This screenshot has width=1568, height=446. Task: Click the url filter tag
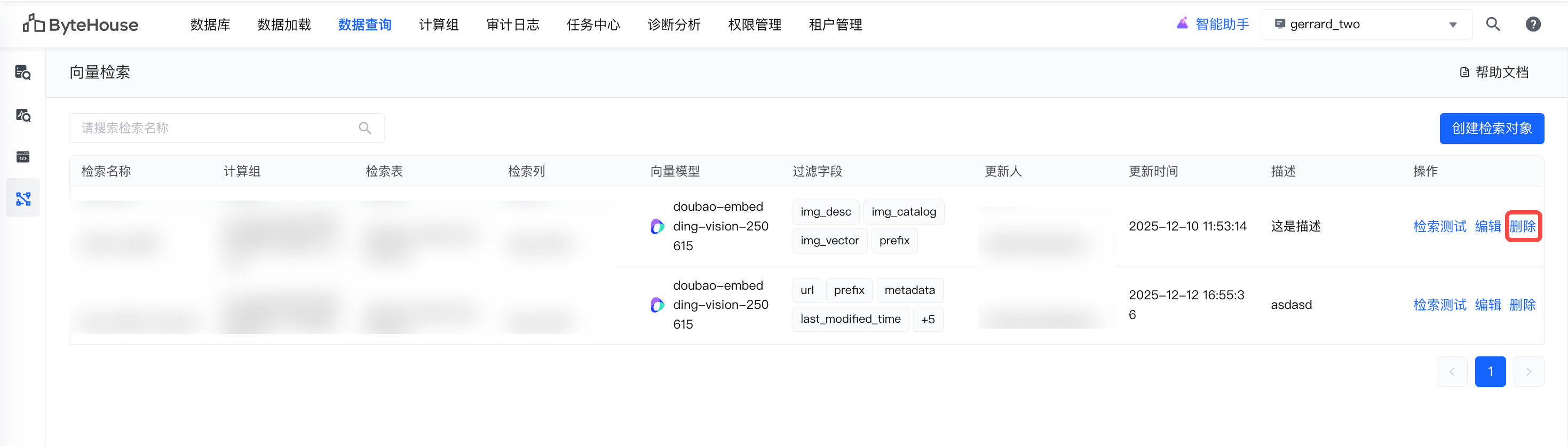pyautogui.click(x=807, y=290)
